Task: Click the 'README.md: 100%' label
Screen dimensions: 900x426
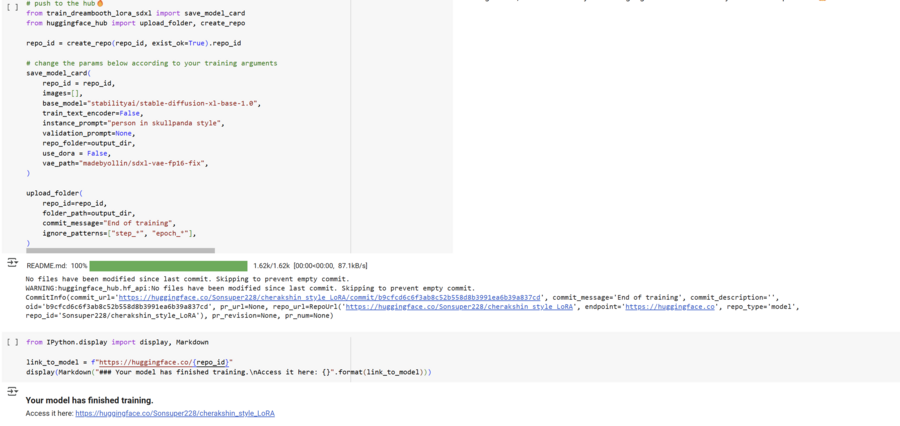Action: pyautogui.click(x=57, y=266)
